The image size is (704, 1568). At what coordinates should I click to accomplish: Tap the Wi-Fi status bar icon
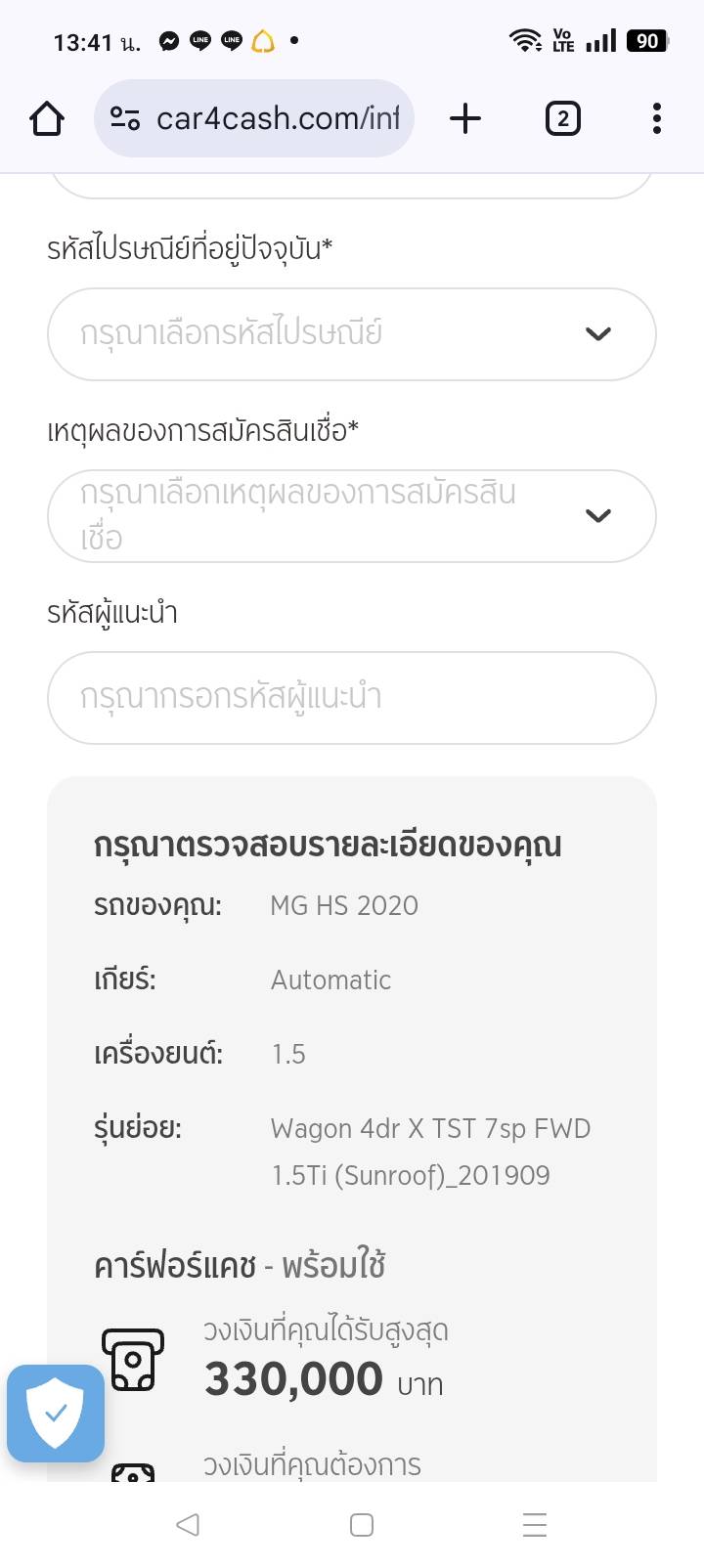[x=525, y=41]
